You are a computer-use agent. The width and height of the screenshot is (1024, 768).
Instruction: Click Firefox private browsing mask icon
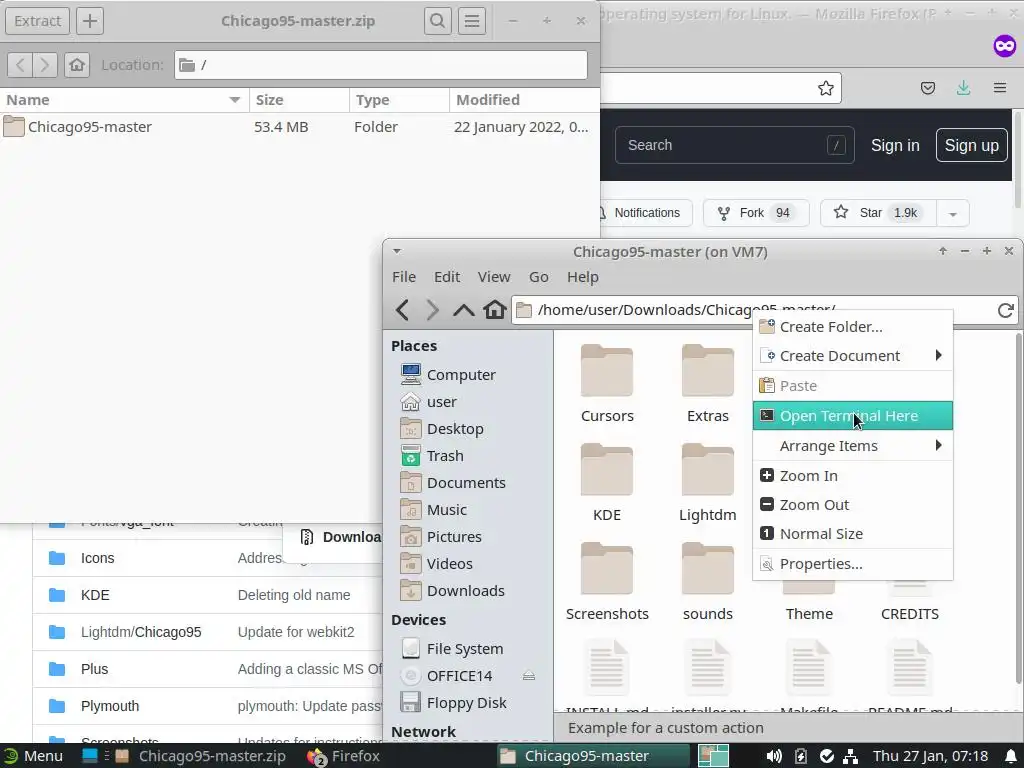pyautogui.click(x=1004, y=46)
